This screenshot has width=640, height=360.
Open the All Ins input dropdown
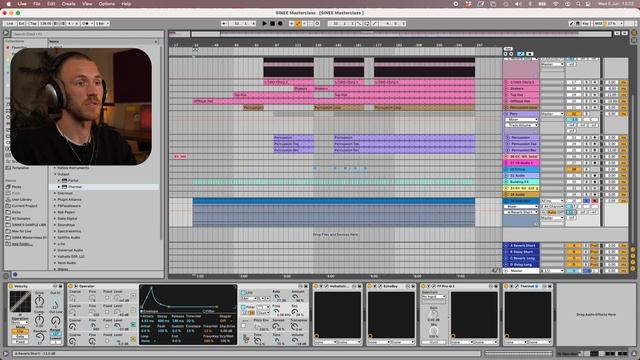click(552, 201)
